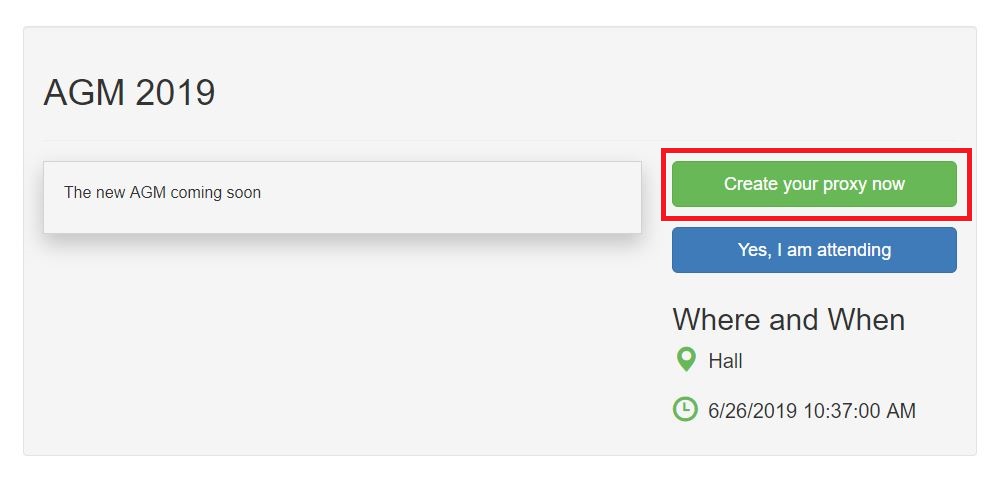Click the Hall venue label
The image size is (999, 497).
click(725, 361)
